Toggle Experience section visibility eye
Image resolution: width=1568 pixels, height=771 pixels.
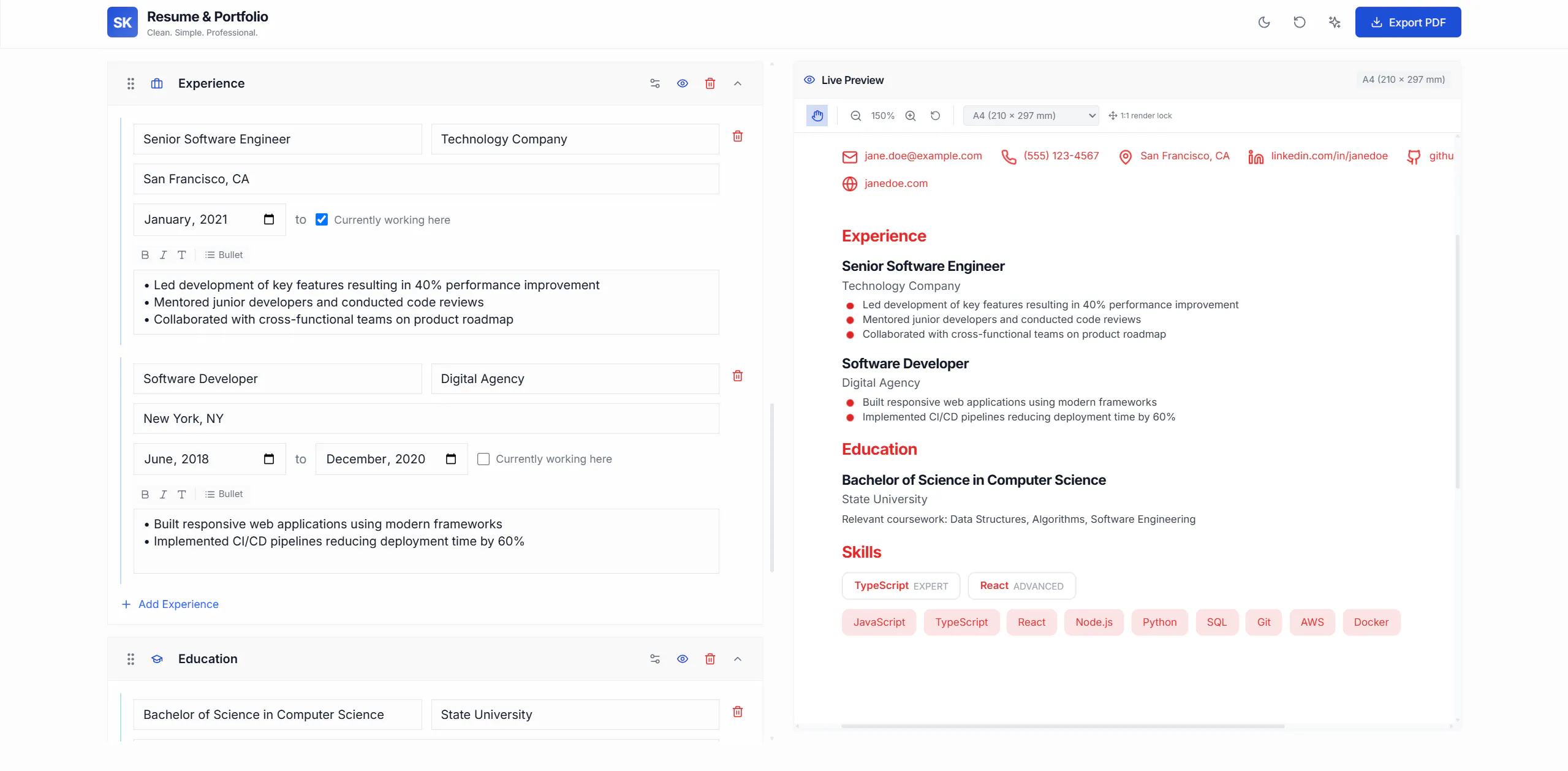point(683,83)
